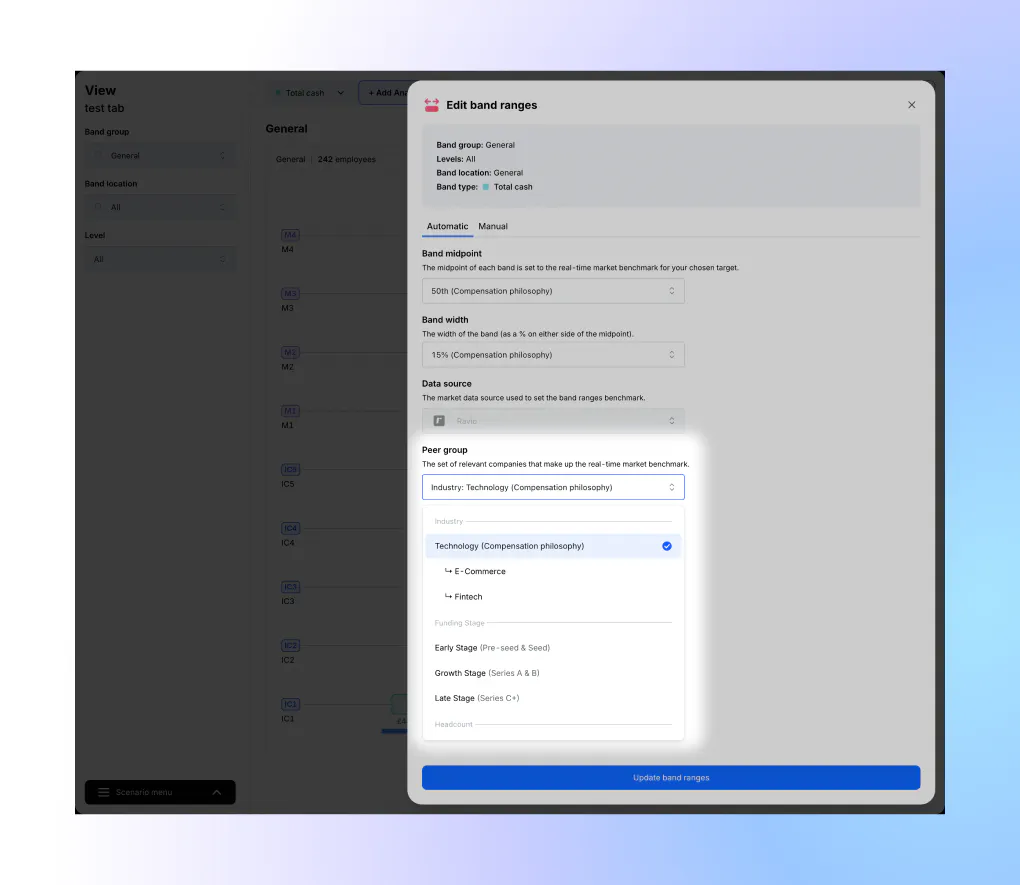
Task: Open the Band group General dropdown
Action: pos(160,156)
